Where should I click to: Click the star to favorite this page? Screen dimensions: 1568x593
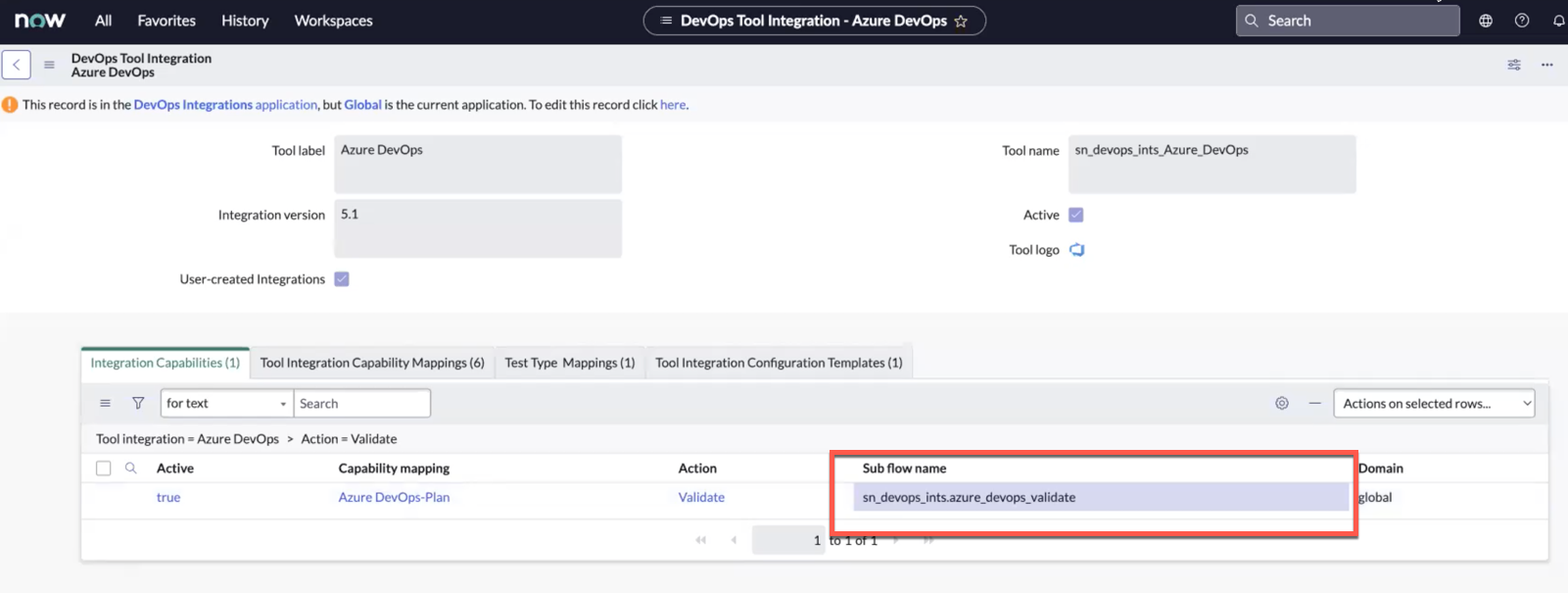click(x=961, y=21)
